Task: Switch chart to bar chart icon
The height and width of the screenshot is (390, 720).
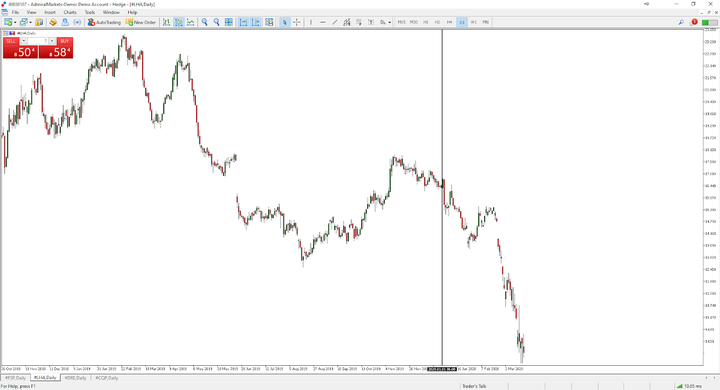Action: click(x=166, y=22)
